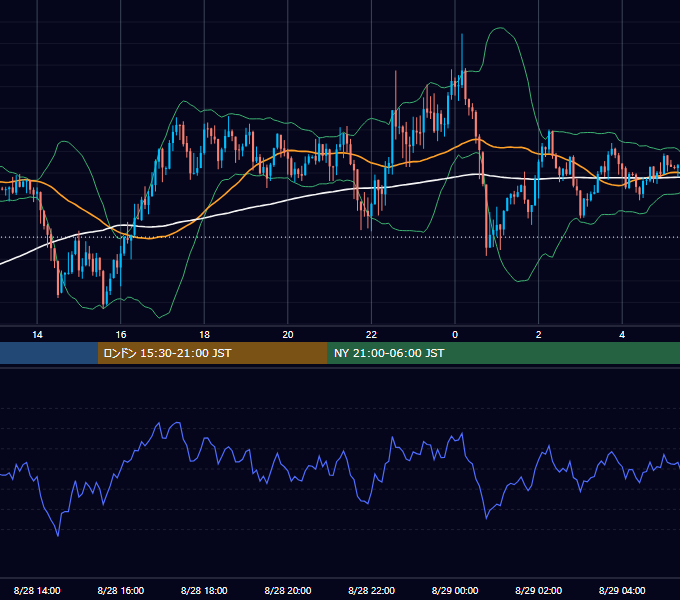Viewport: 680px width, 600px height.
Task: Click the NY 21:00-06:00 JST session bar
Action: pyautogui.click(x=503, y=353)
